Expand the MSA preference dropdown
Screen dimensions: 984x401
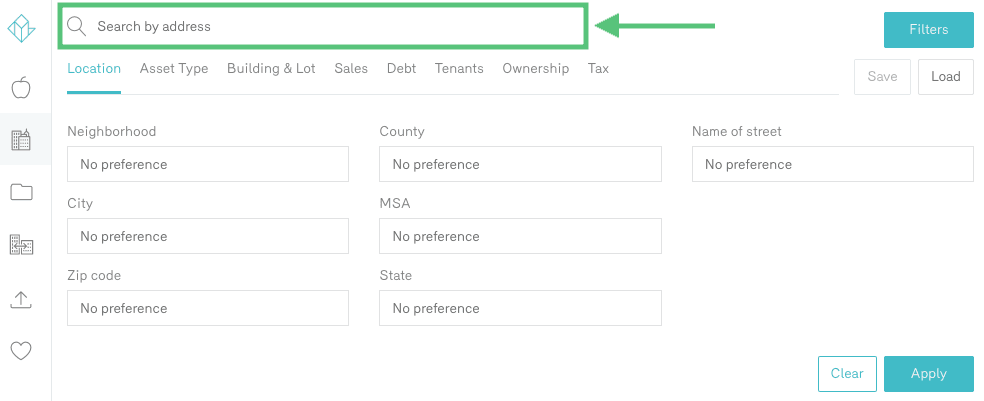click(520, 236)
